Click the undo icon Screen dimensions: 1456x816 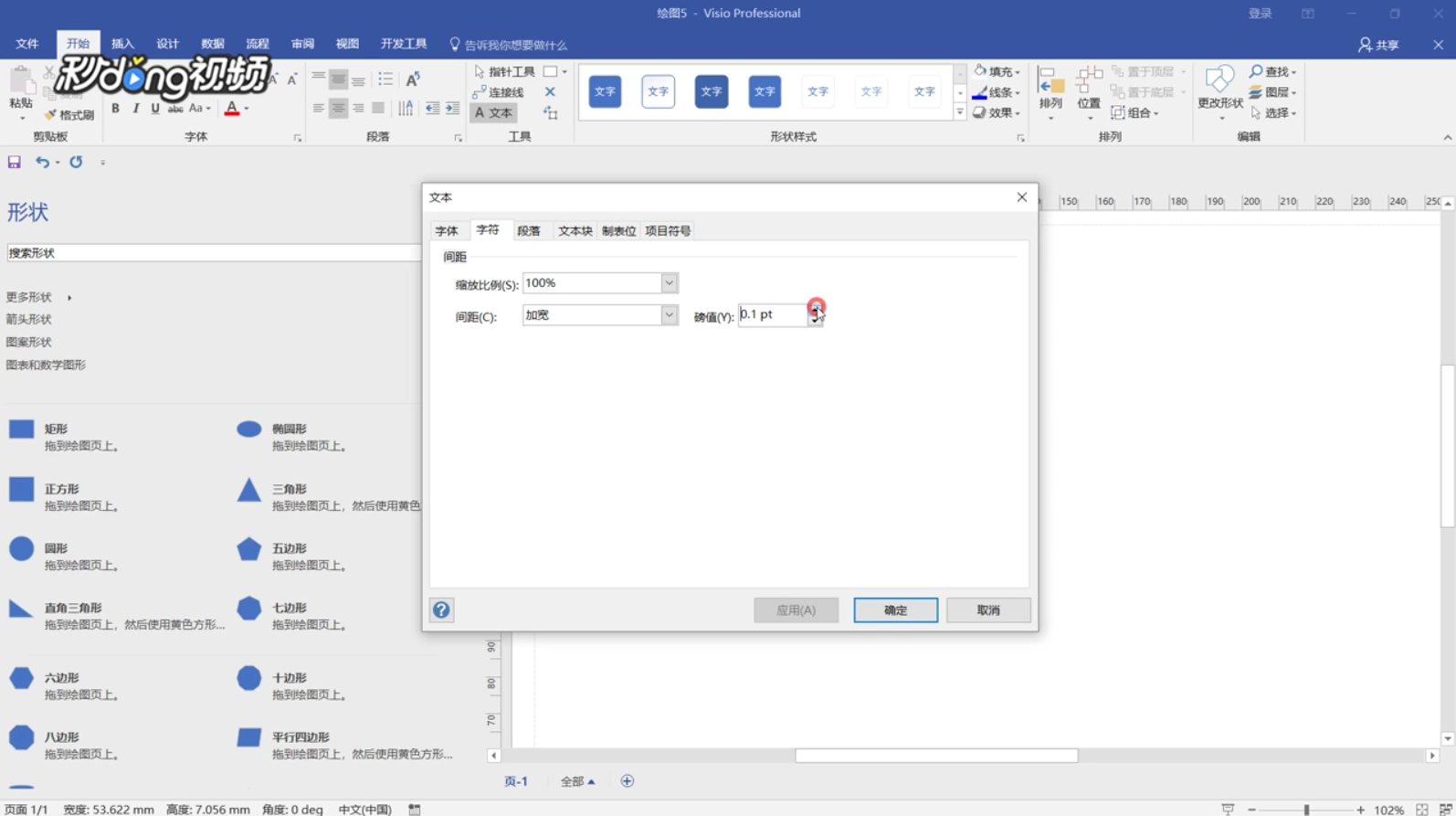click(42, 162)
